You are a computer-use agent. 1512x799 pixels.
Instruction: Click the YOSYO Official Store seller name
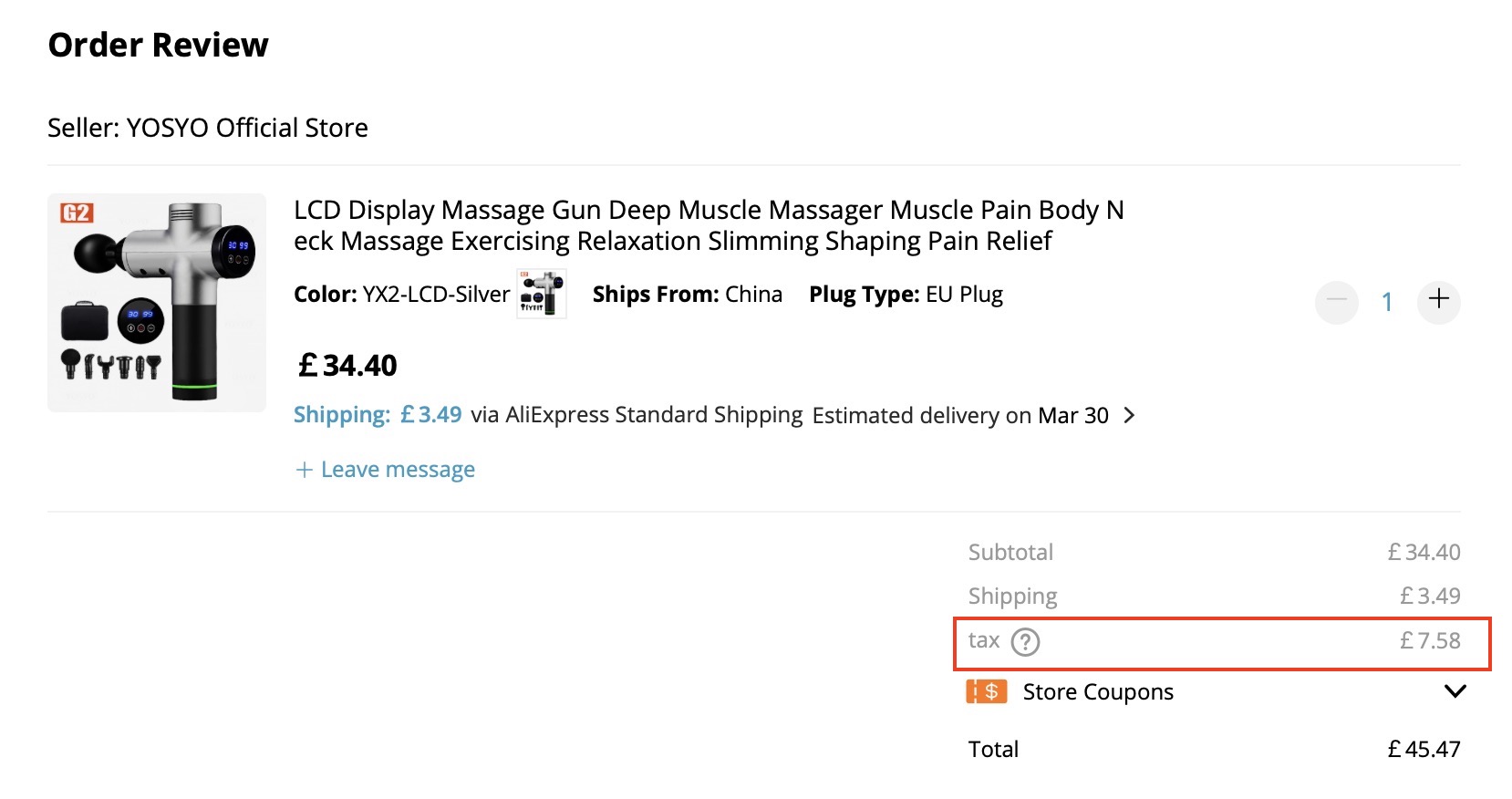pos(247,128)
